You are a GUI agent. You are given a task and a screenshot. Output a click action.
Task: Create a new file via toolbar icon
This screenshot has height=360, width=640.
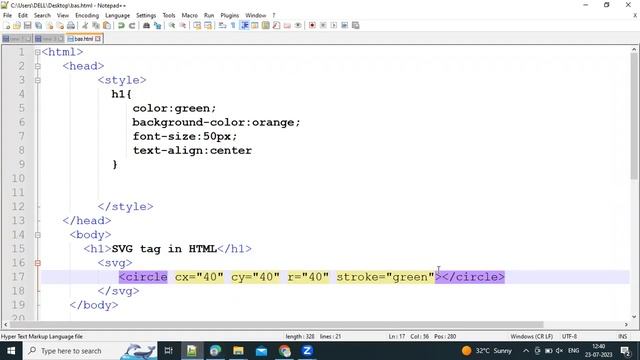click(7, 25)
